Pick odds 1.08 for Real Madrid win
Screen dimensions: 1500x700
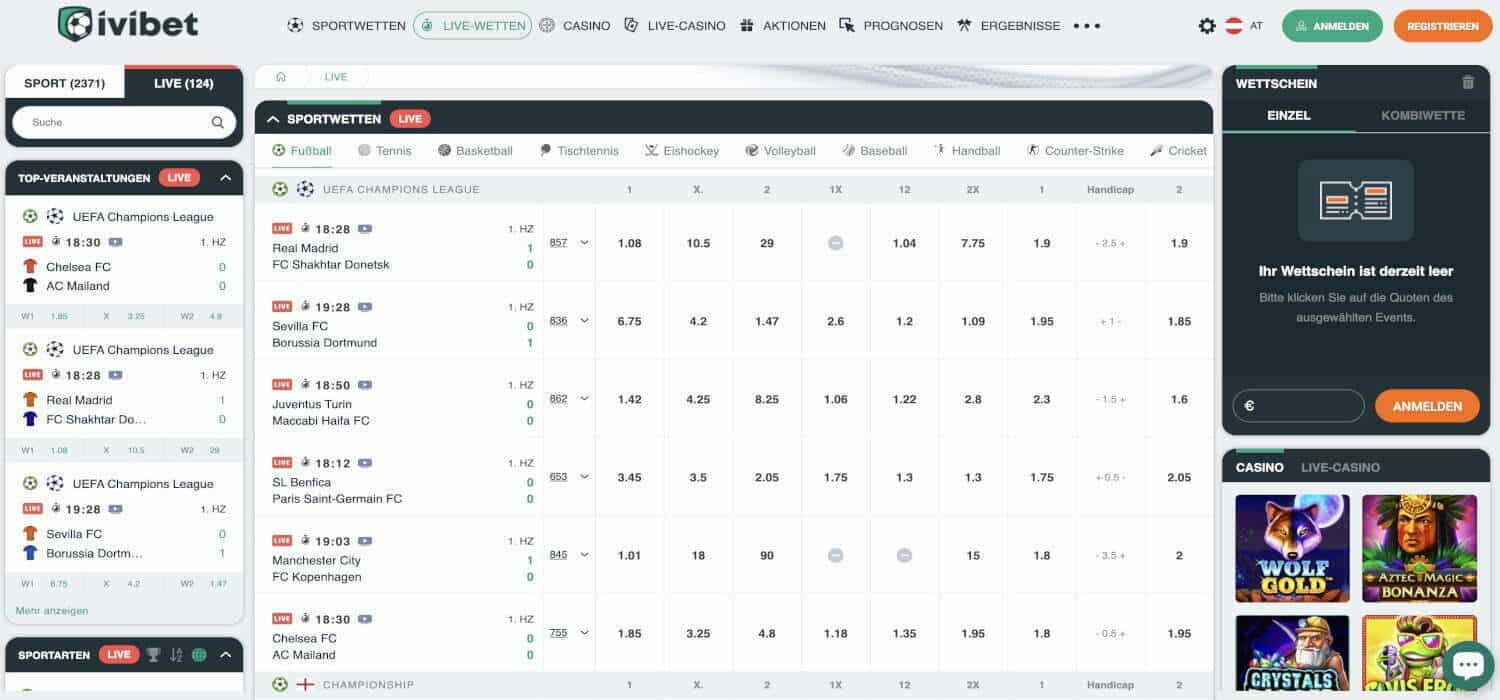coord(630,243)
